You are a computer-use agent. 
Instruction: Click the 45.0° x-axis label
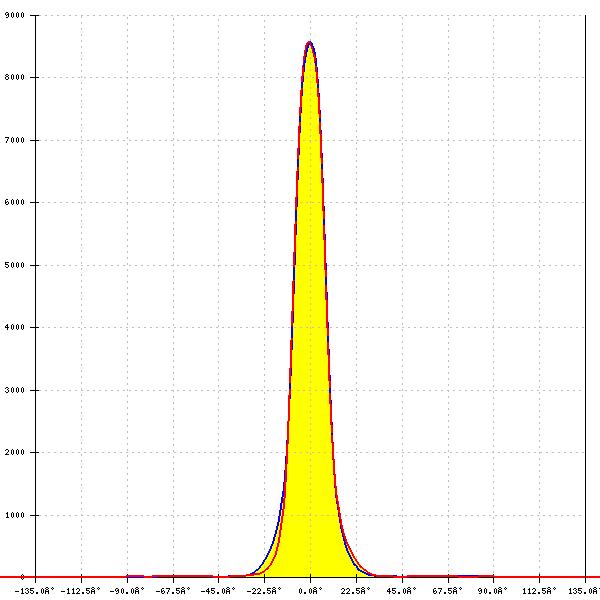(x=401, y=591)
